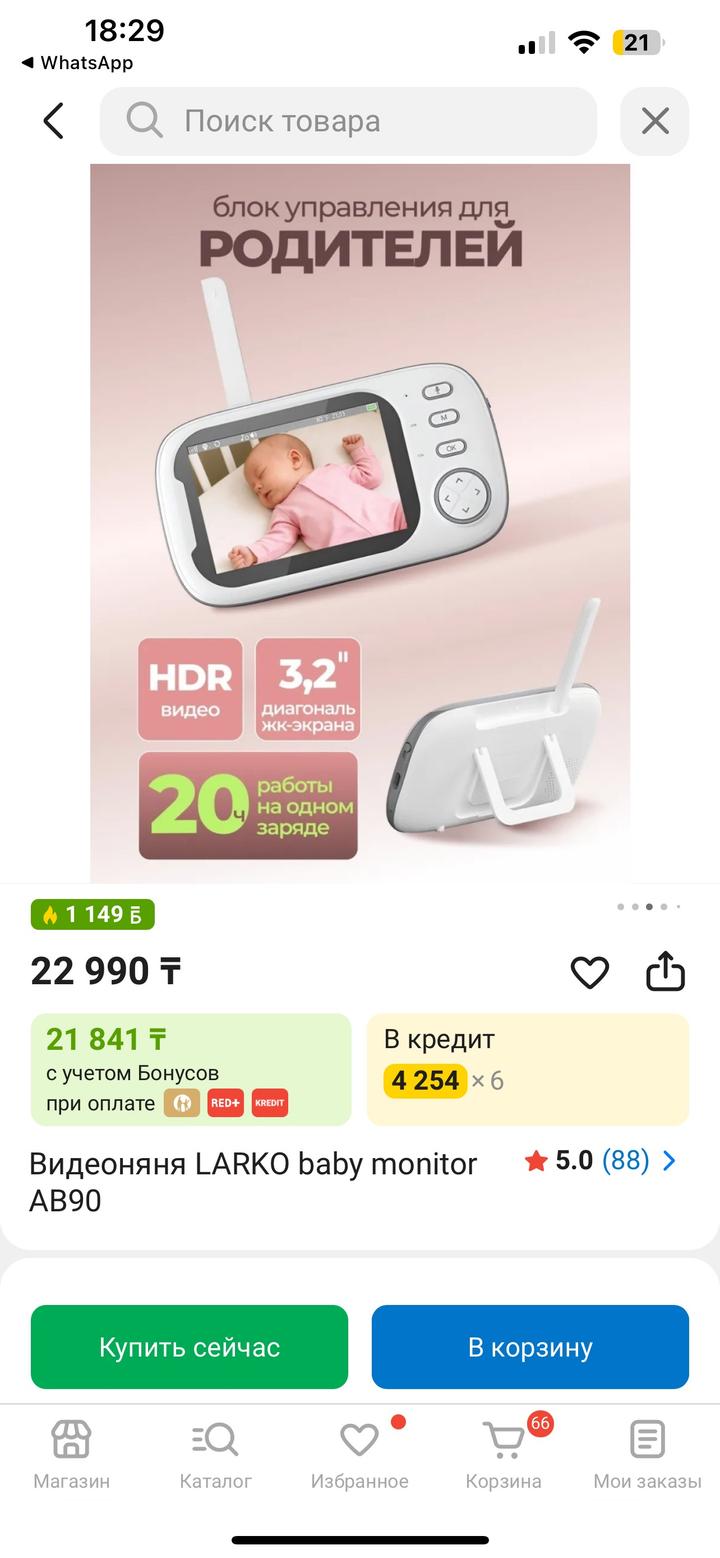Image resolution: width=720 pixels, height=1558 pixels.
Task: Open Избранное favorites tab
Action: [359, 1456]
